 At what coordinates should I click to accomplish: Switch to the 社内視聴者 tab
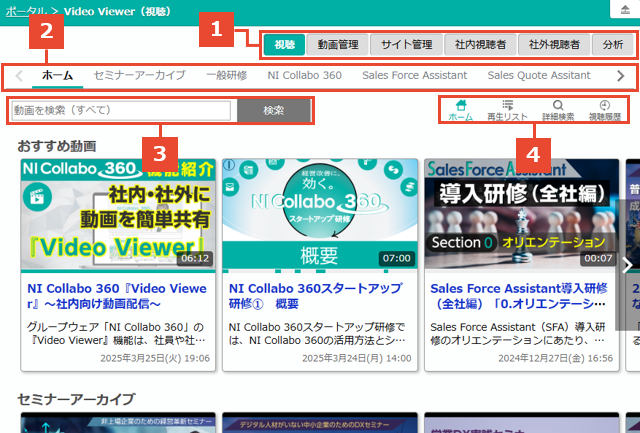(480, 44)
